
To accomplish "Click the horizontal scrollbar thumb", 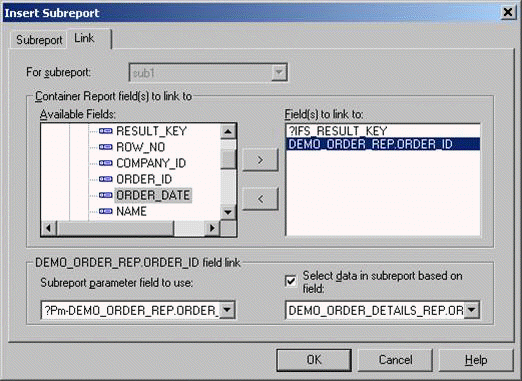I will point(115,228).
